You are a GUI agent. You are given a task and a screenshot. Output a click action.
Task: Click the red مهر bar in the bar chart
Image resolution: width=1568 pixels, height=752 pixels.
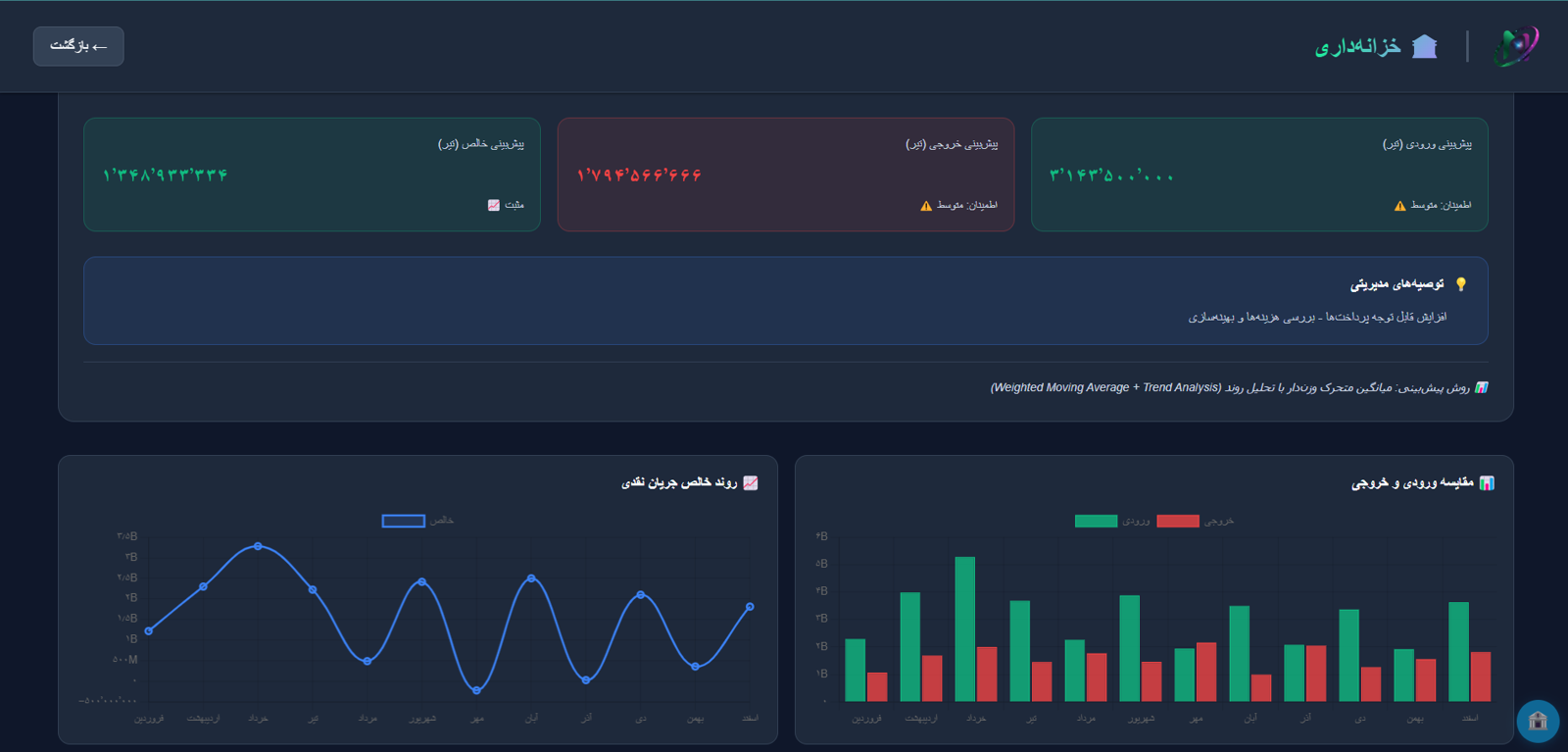pos(1206,672)
